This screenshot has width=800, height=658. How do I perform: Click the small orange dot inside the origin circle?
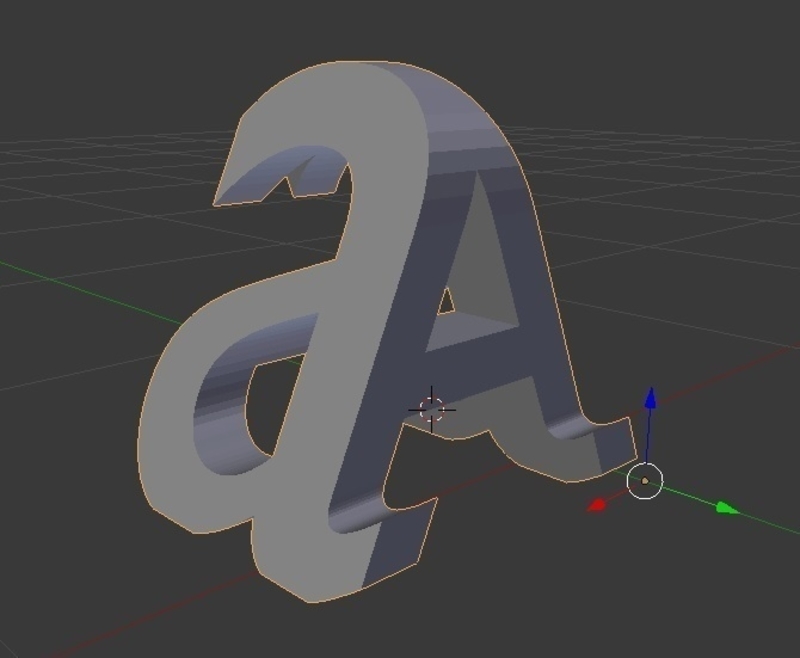[644, 482]
